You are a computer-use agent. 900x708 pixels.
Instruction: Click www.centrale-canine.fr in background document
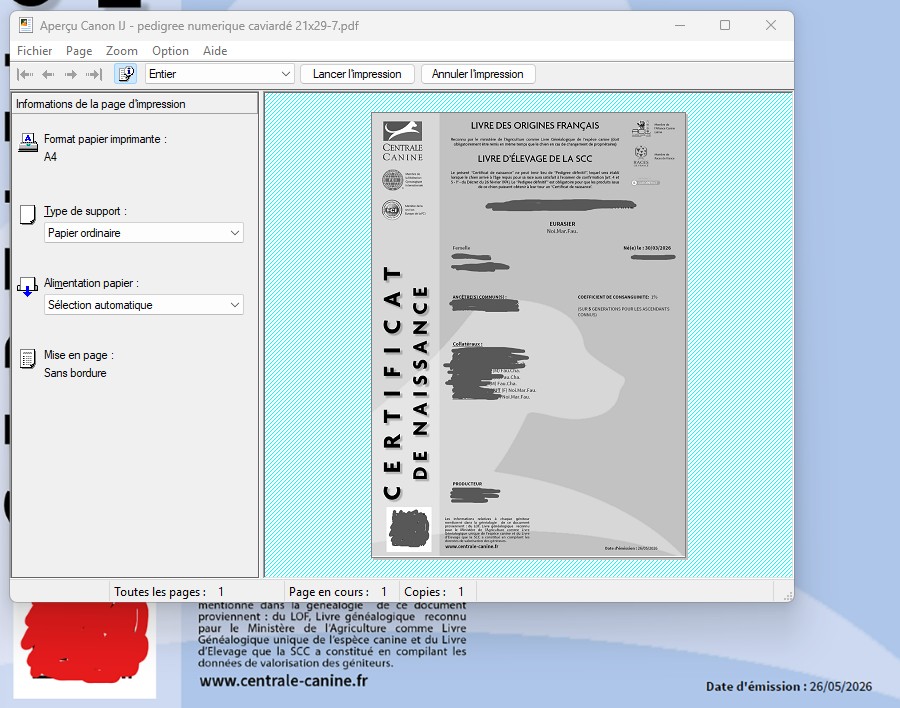(x=284, y=681)
